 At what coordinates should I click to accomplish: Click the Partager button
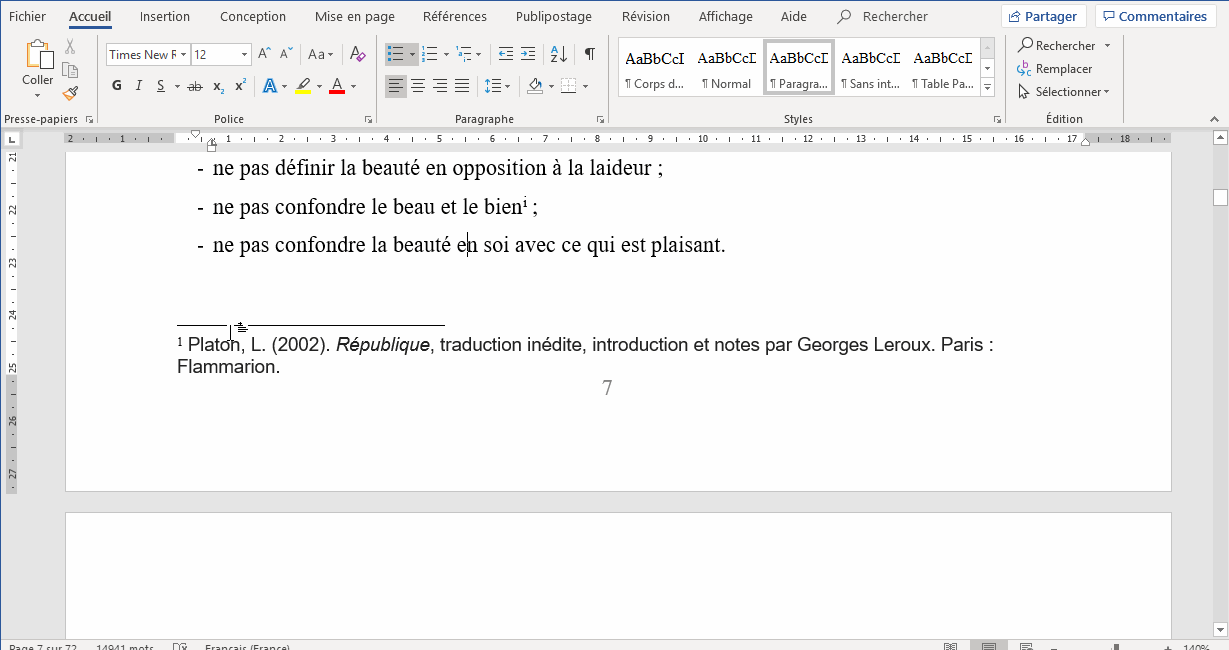tap(1044, 16)
